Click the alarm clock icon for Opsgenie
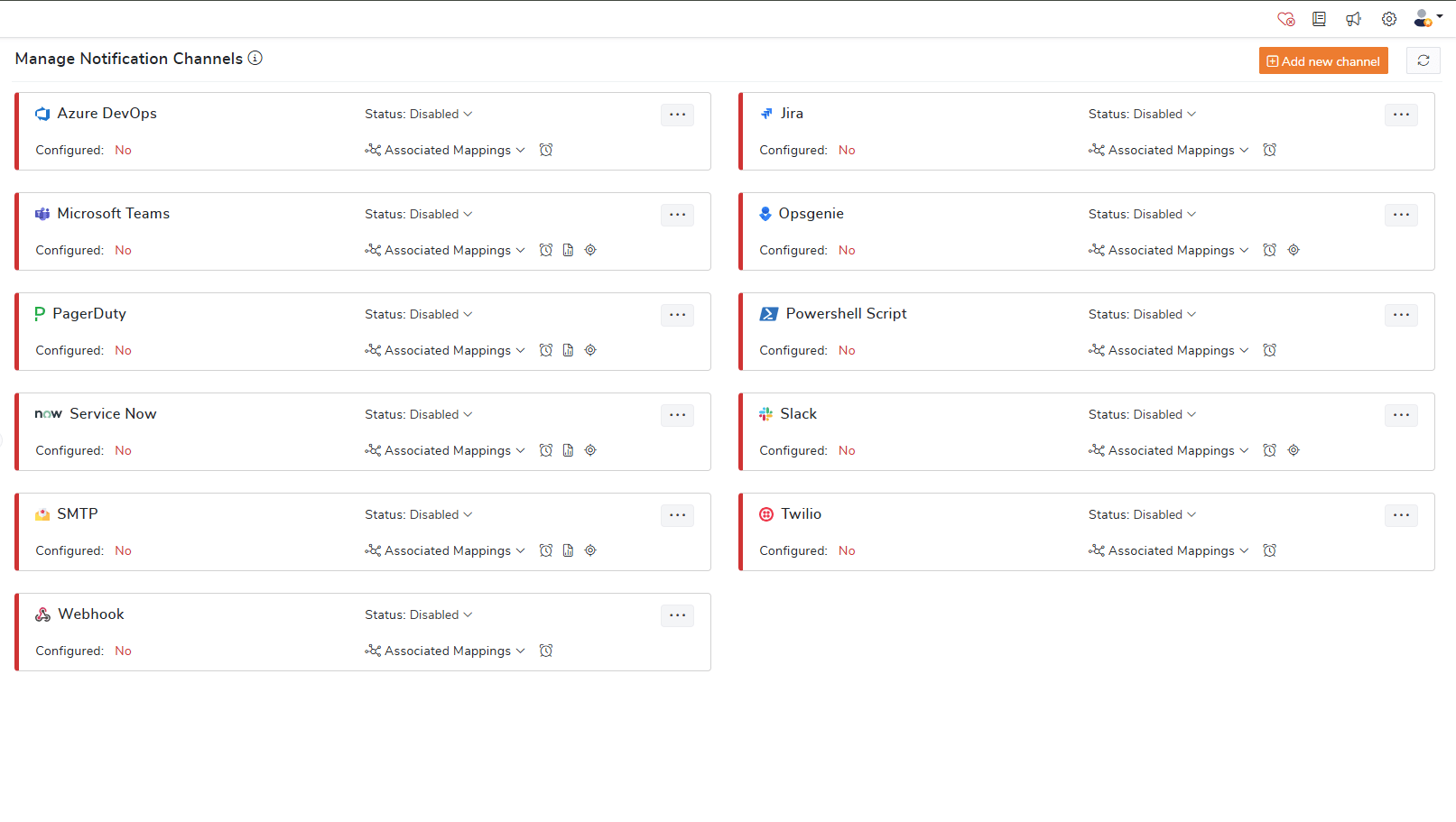 1270,250
